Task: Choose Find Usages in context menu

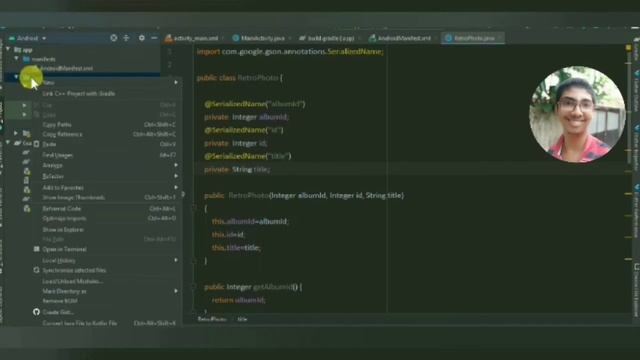Action: tap(107, 155)
